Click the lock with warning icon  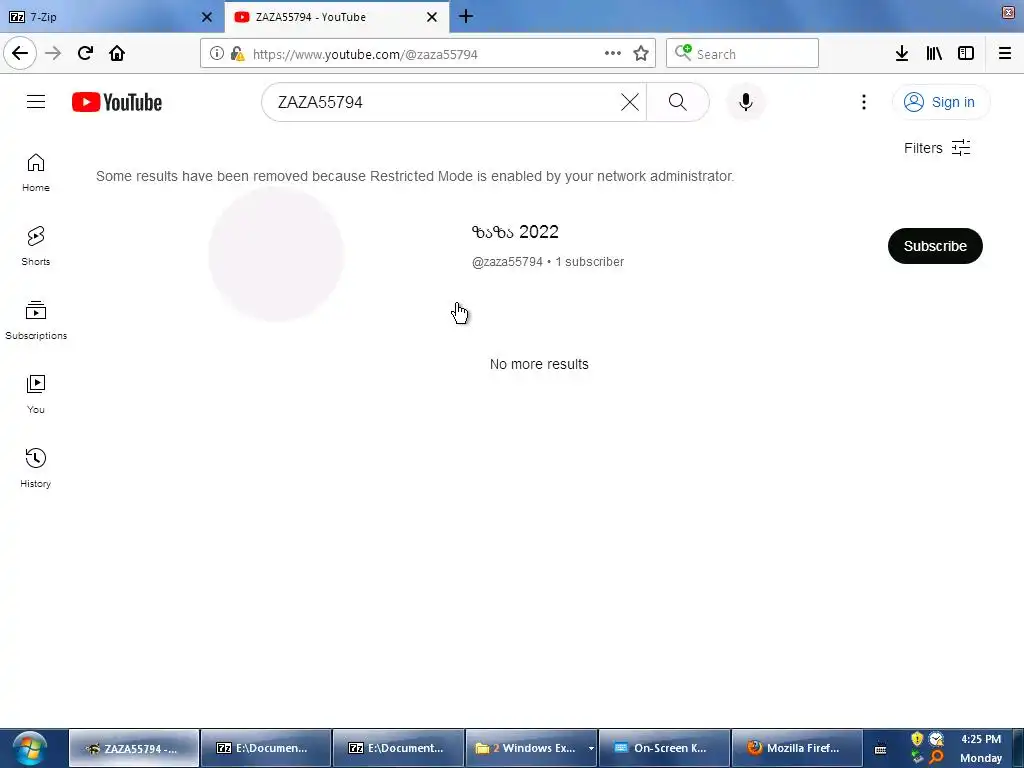[x=238, y=54]
